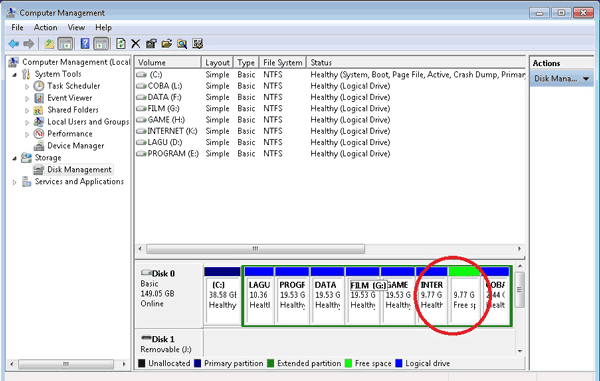Sort by the File System column header

[283, 62]
